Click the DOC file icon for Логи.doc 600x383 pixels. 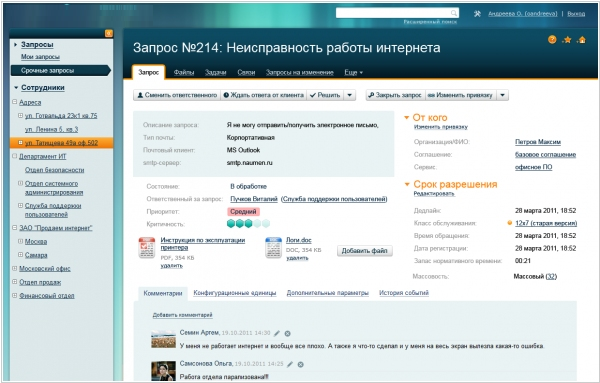[273, 248]
